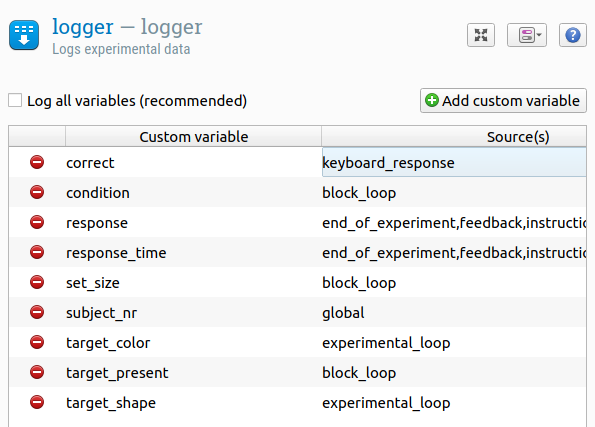Toggle the maximize view icon button
Image resolution: width=595 pixels, height=427 pixels.
[481, 35]
